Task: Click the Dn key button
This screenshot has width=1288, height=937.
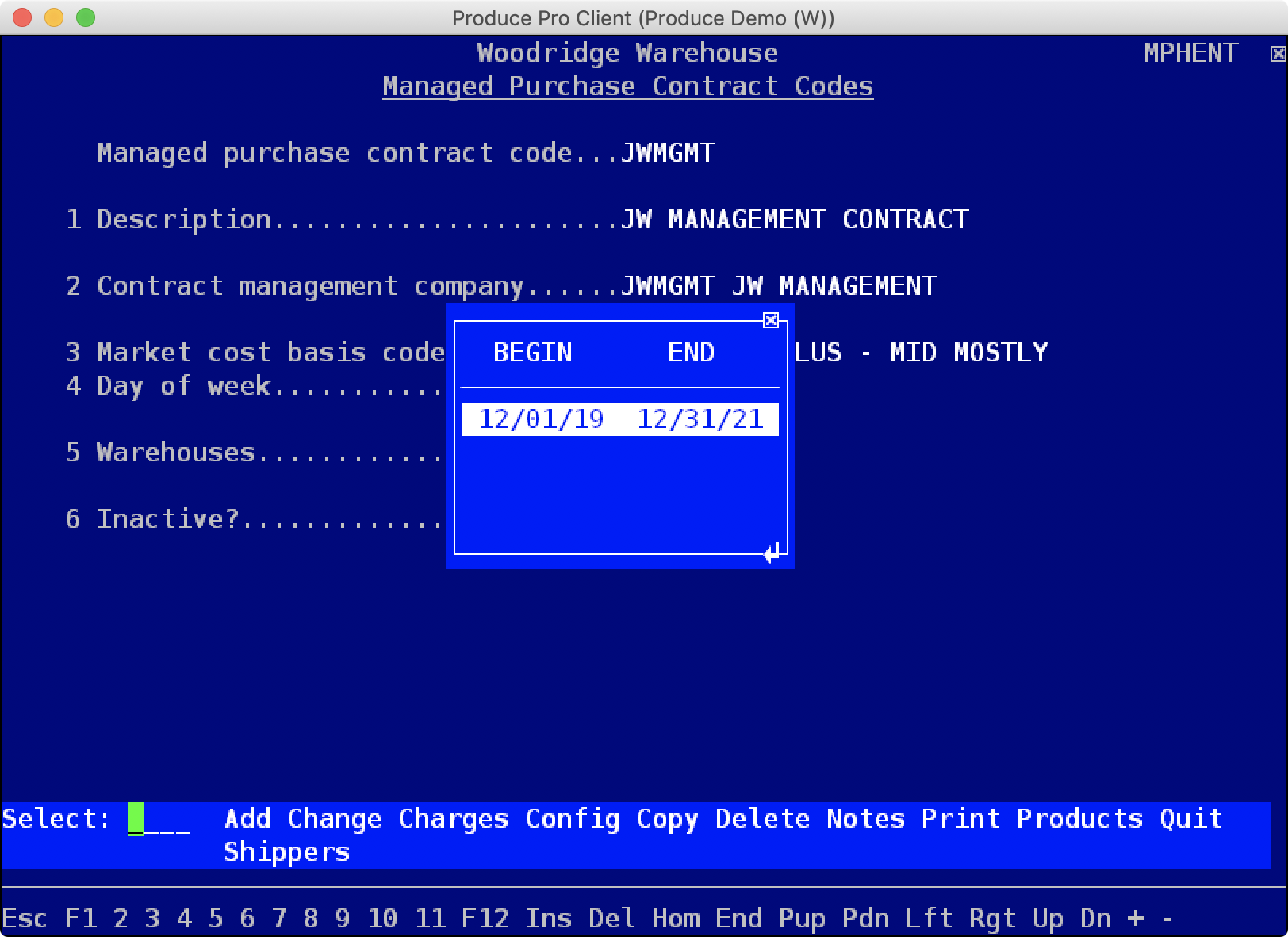Action: 1095,919
